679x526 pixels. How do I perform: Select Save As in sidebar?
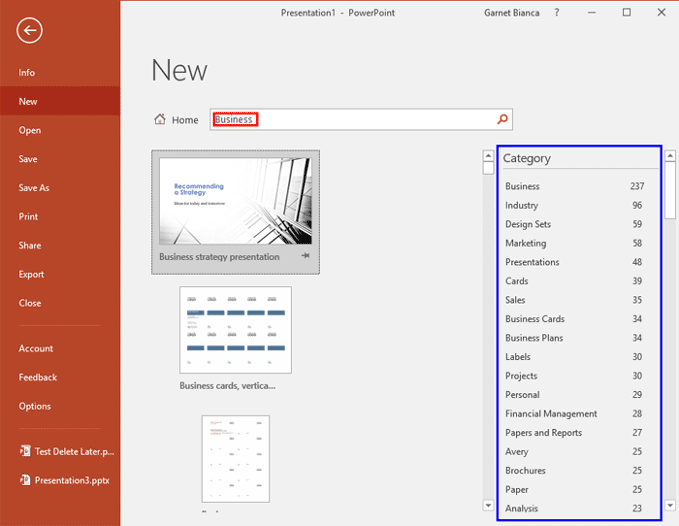pyautogui.click(x=33, y=188)
